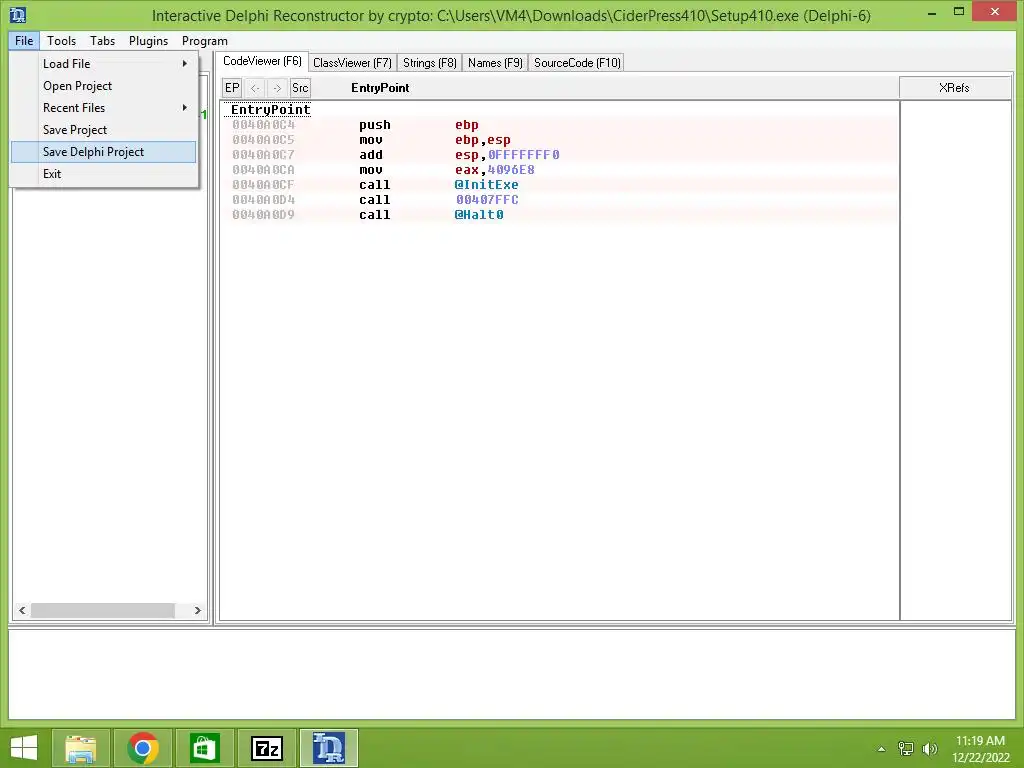Click the Src source button
The width and height of the screenshot is (1024, 768).
(300, 88)
